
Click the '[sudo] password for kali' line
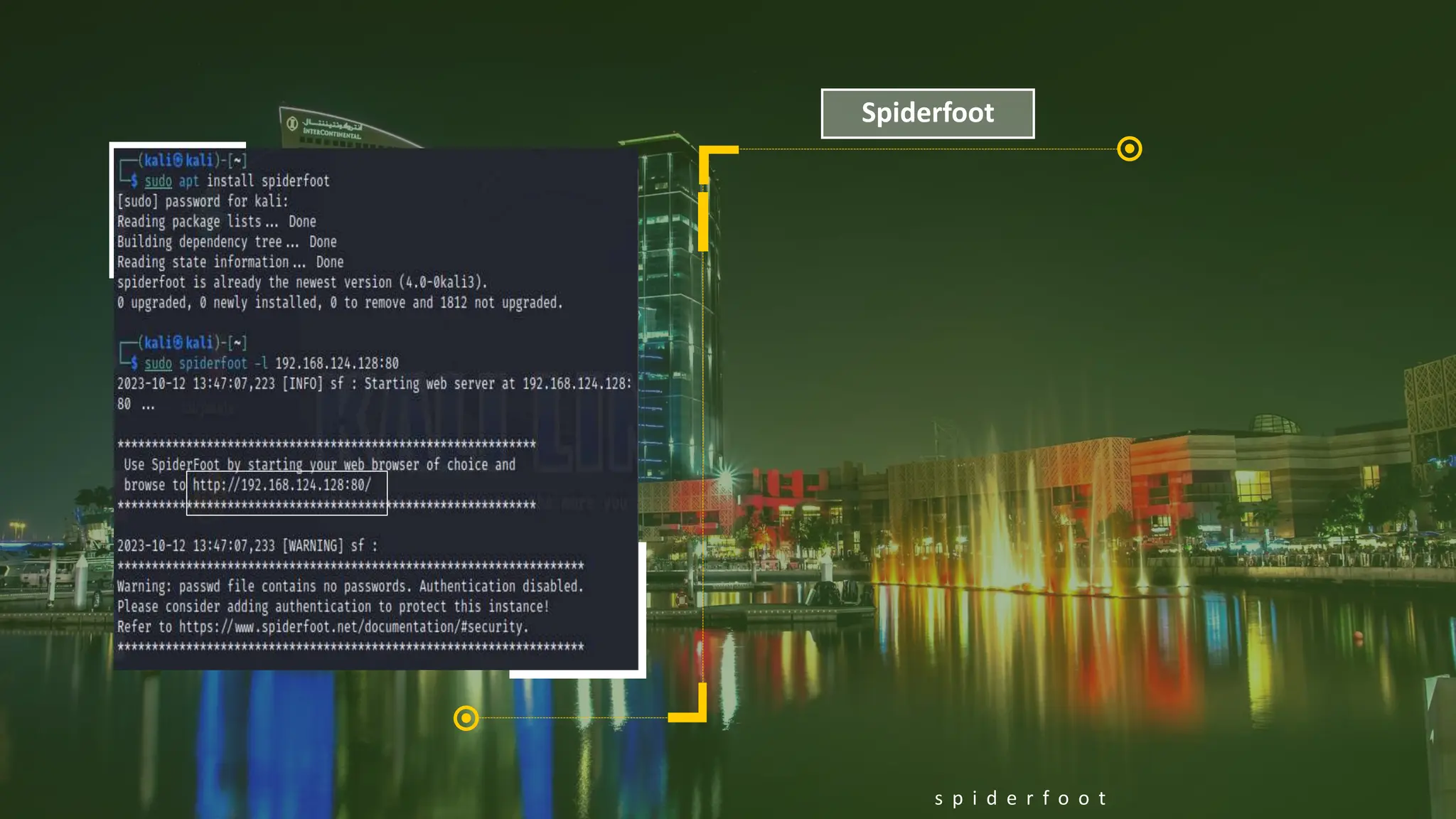[x=203, y=201]
